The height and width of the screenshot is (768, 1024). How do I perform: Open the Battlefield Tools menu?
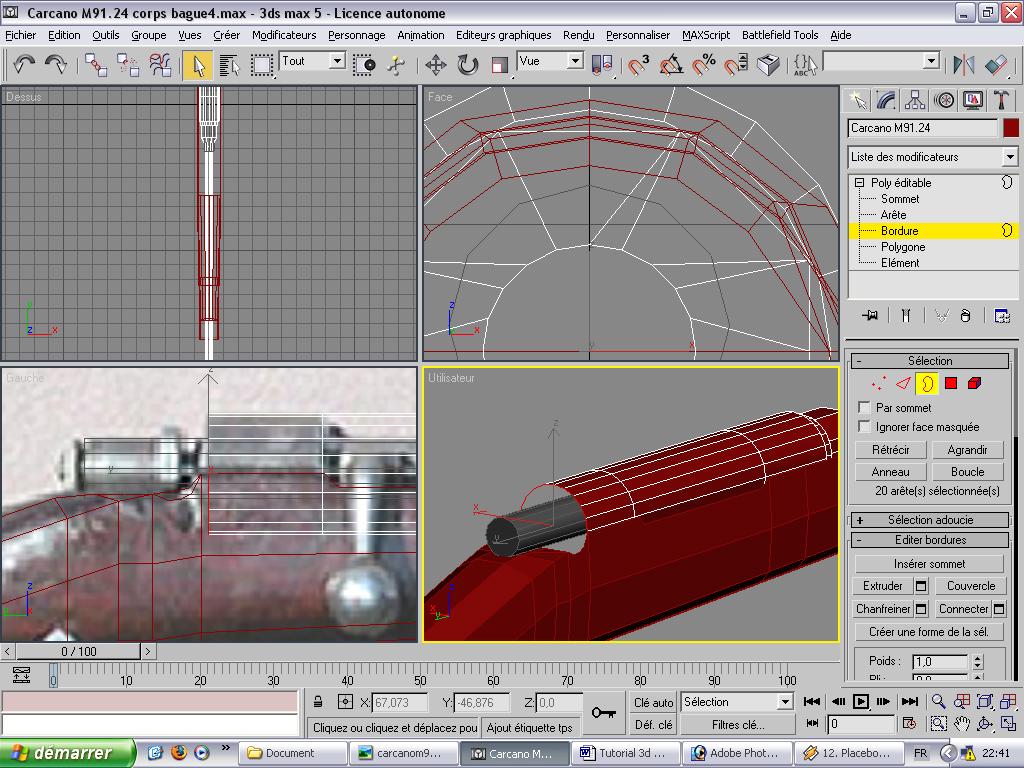(780, 35)
